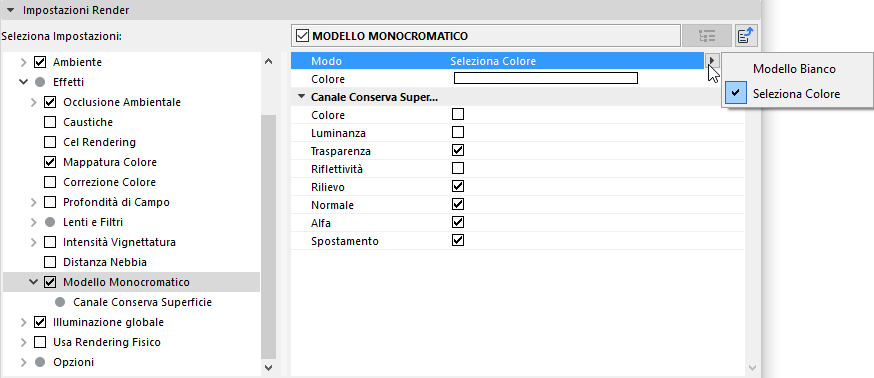Enable the Cel Rendering checkbox
Screen dimensions: 874x378
tap(50, 142)
